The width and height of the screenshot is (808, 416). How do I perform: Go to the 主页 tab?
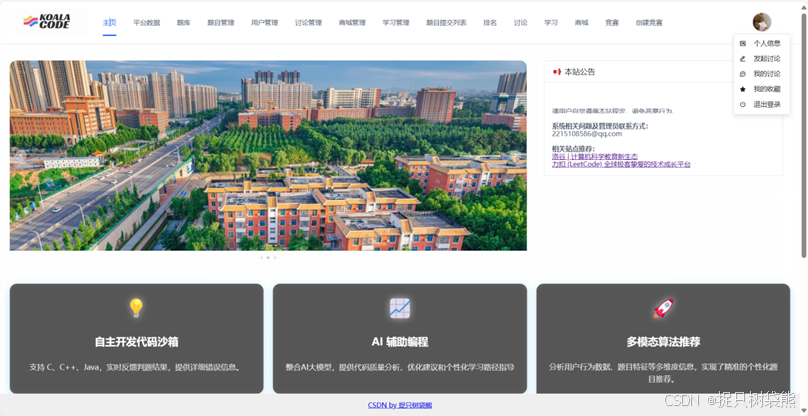click(x=109, y=23)
